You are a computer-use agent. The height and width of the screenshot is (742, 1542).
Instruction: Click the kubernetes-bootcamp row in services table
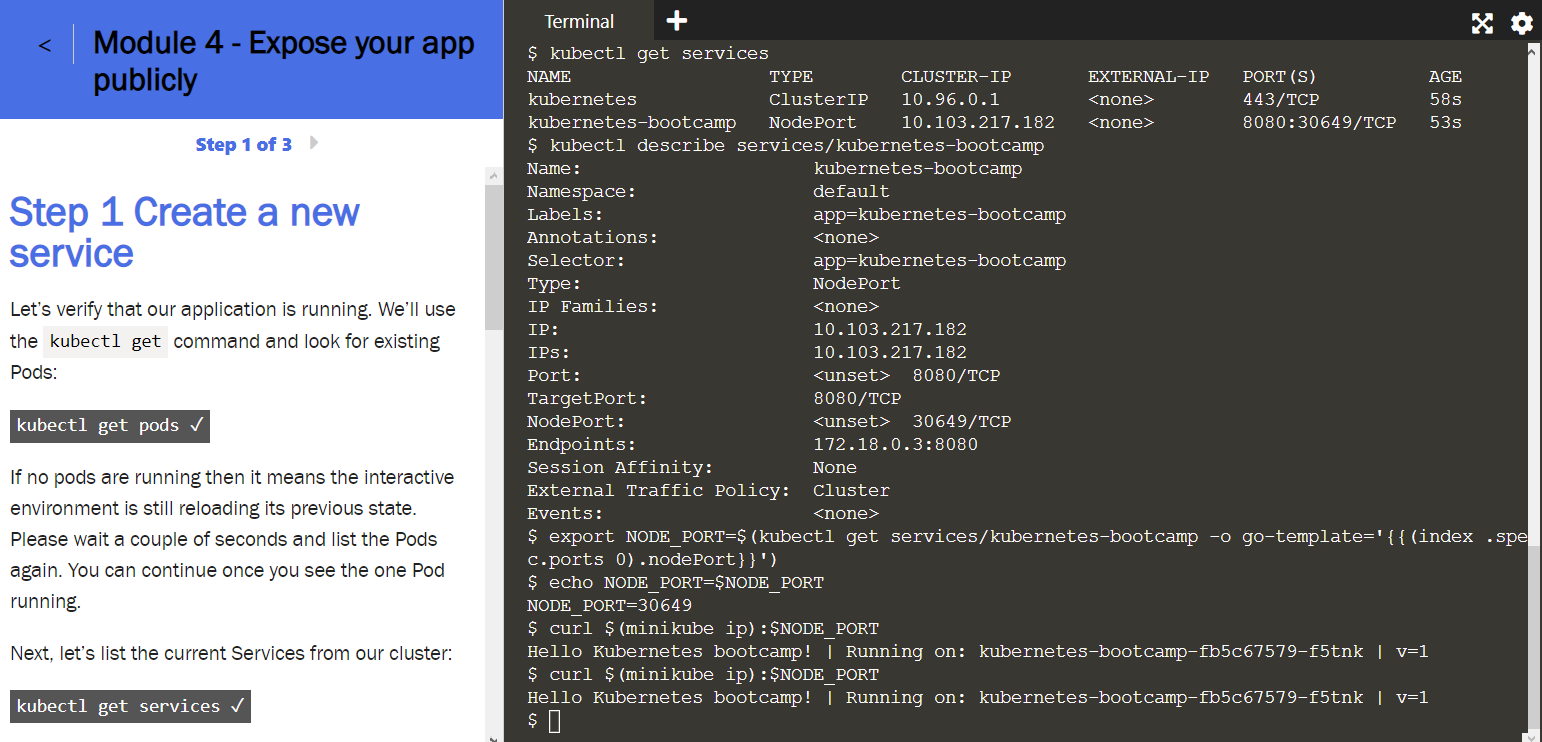coord(994,123)
